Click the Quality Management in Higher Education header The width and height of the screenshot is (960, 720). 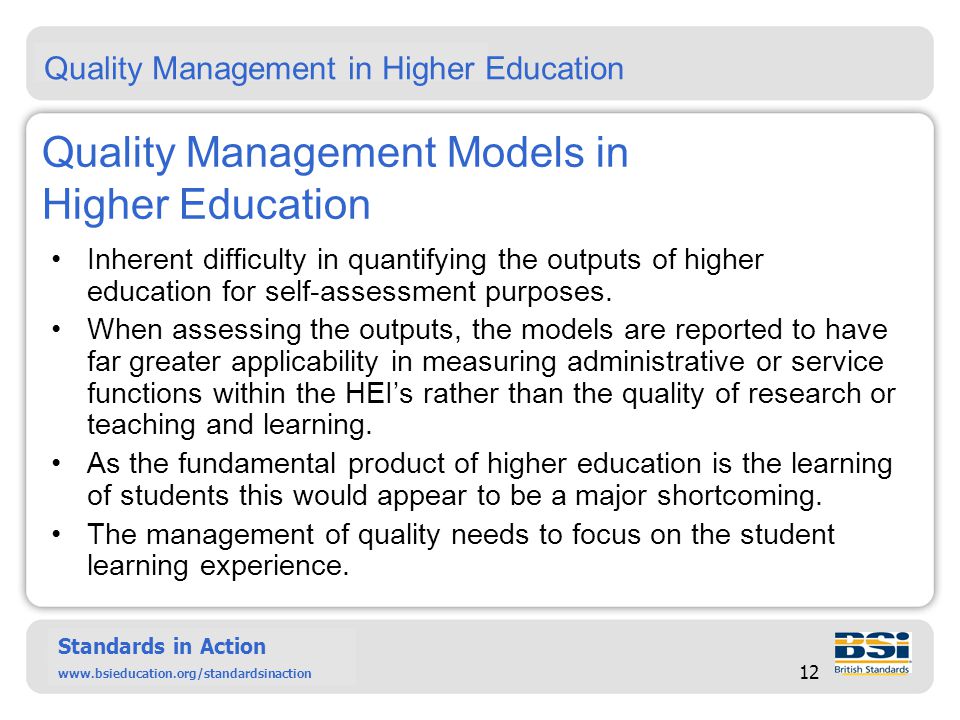334,69
